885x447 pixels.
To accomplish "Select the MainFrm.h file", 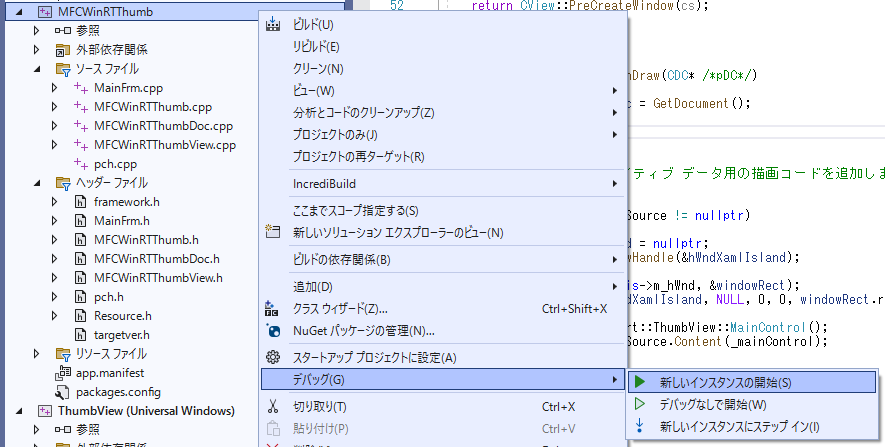I will tap(122, 221).
